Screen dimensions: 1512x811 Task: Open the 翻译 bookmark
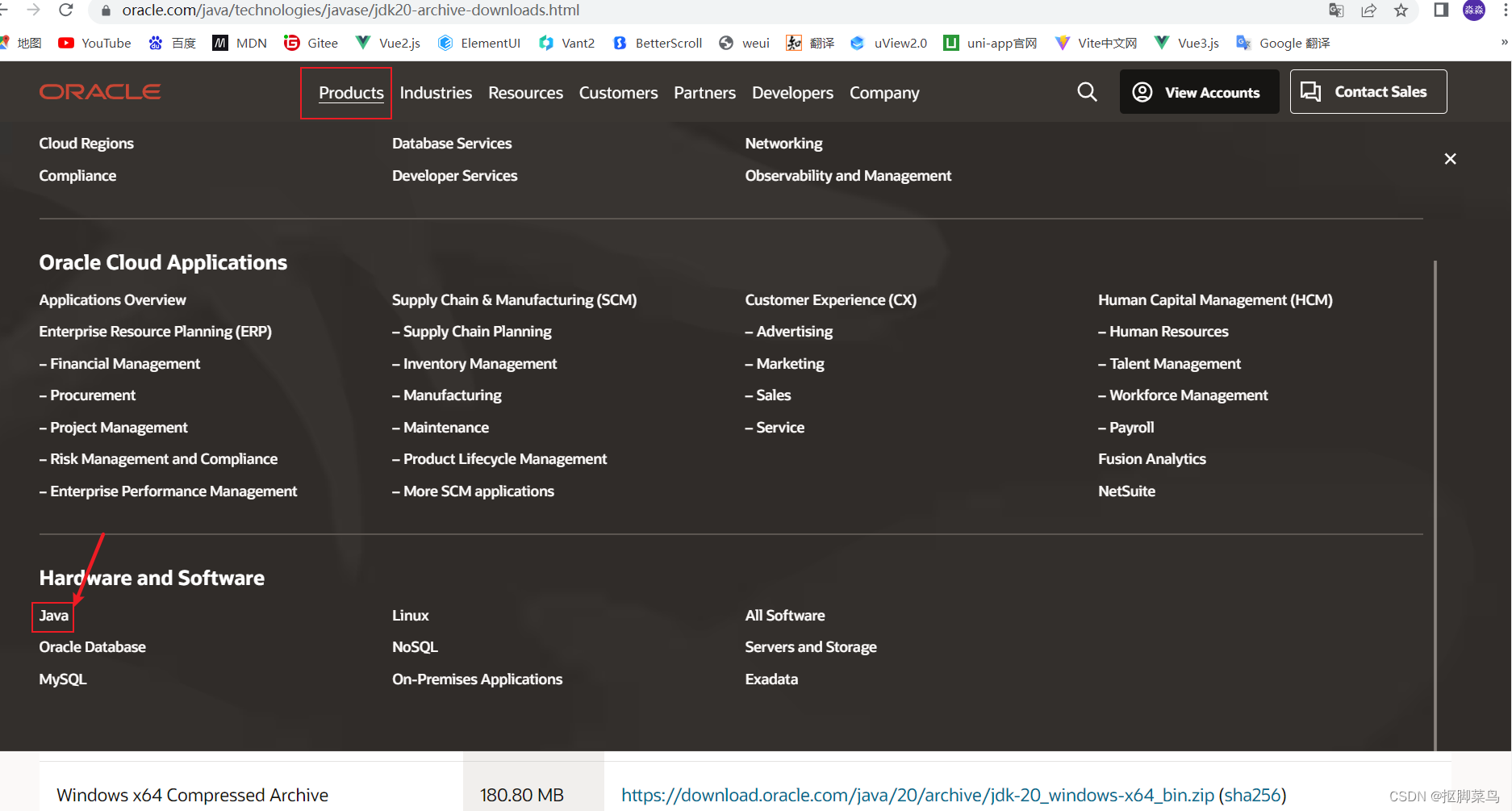810,43
